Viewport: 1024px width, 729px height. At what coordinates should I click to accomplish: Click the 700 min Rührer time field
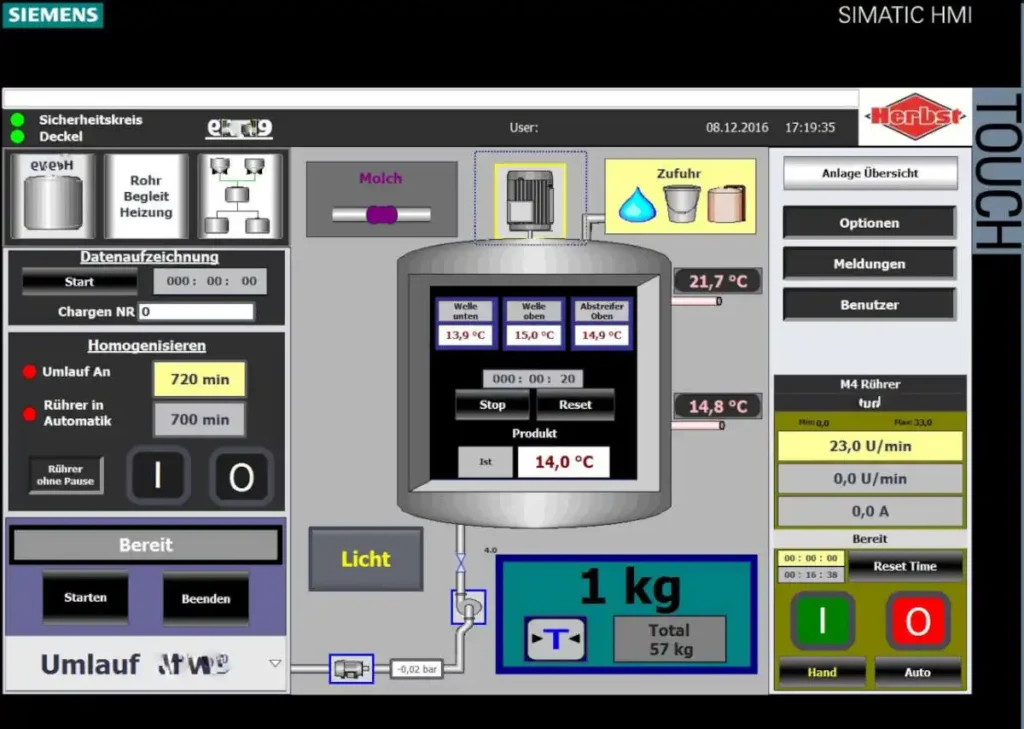(x=200, y=419)
